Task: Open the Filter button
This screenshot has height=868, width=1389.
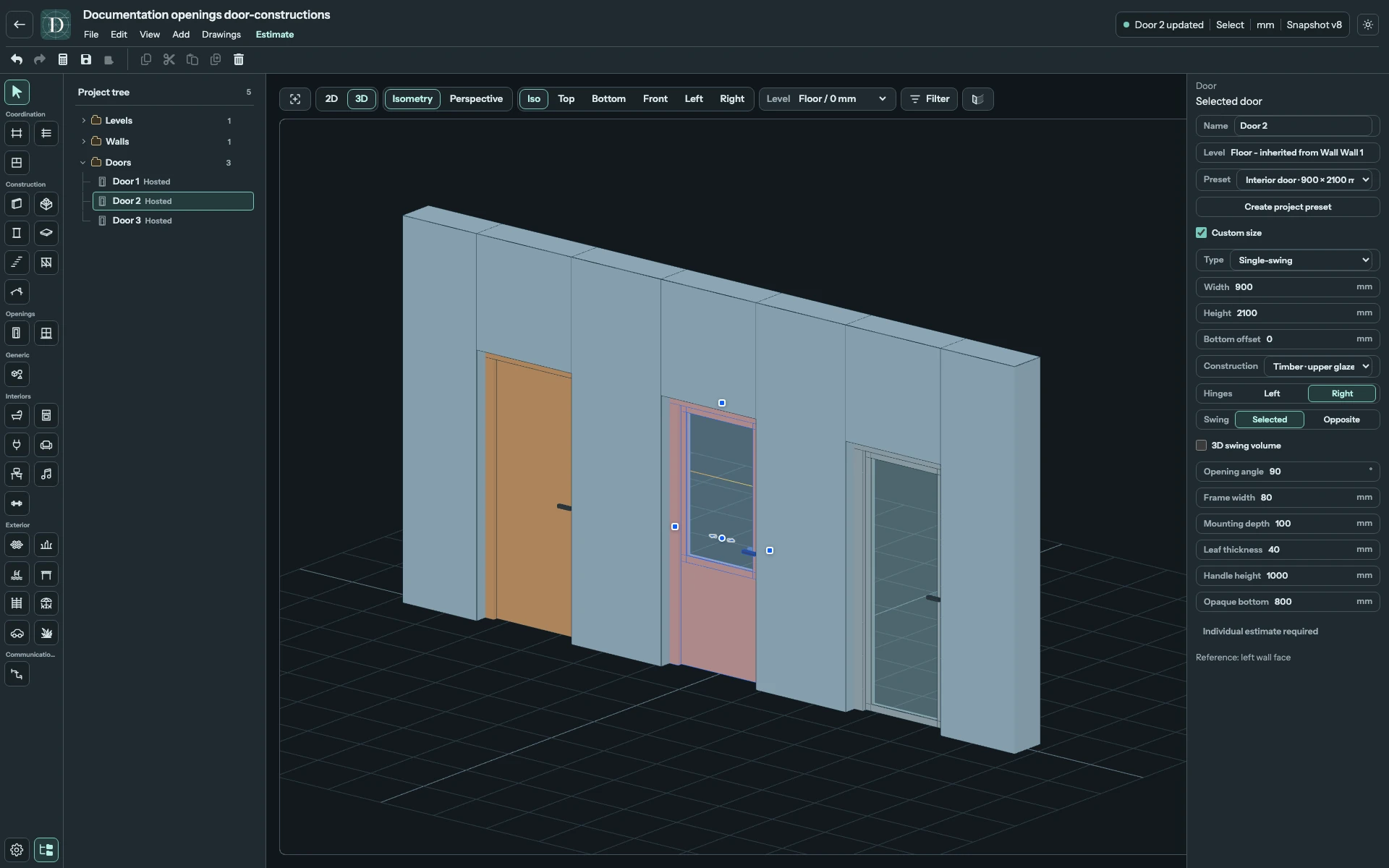Action: tap(930, 99)
